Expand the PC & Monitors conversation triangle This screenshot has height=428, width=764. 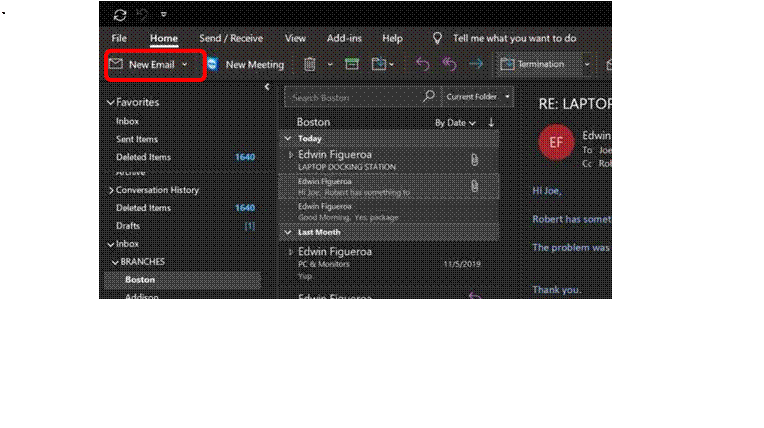291,252
